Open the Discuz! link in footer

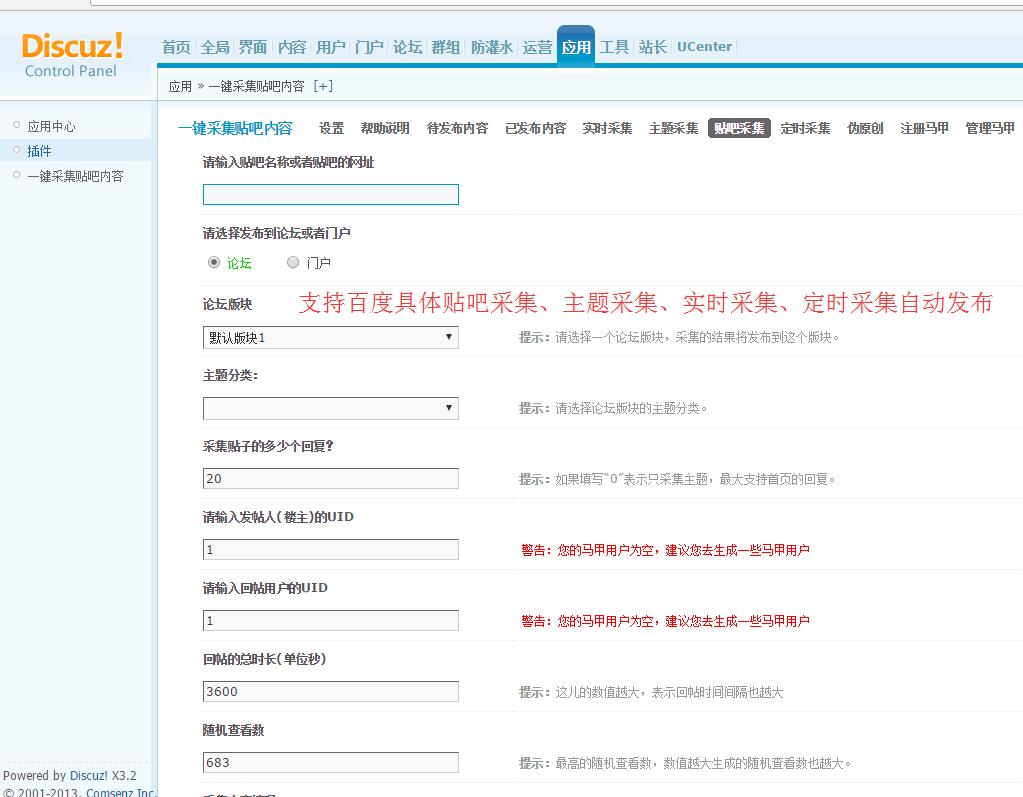coord(89,775)
